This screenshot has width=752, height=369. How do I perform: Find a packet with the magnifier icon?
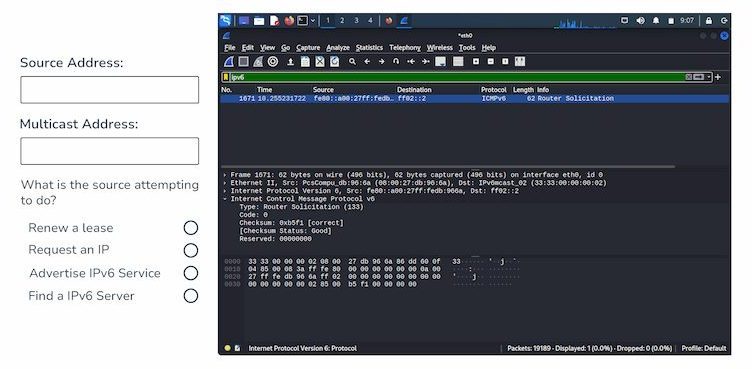click(352, 61)
